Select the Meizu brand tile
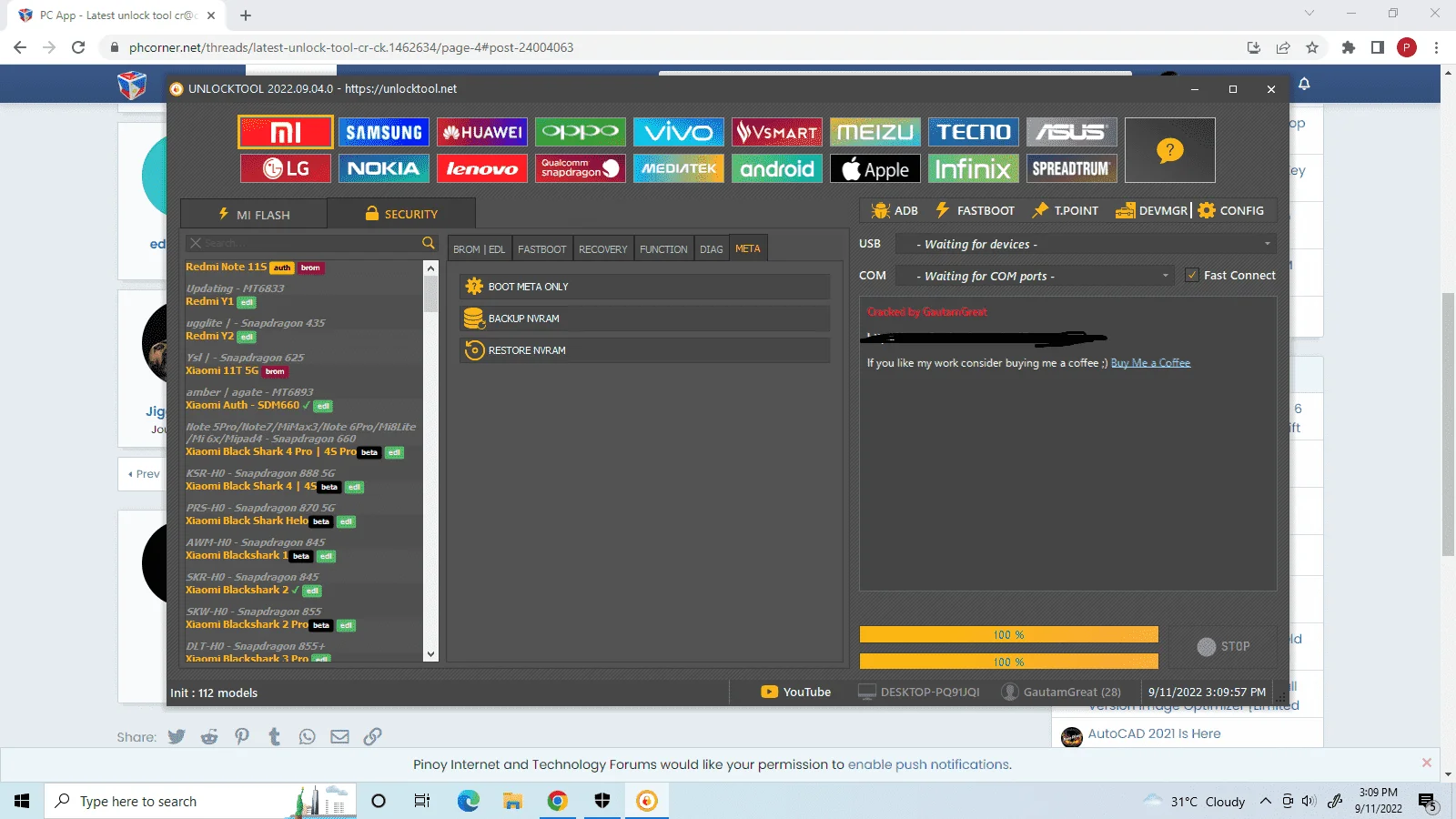 click(x=875, y=132)
